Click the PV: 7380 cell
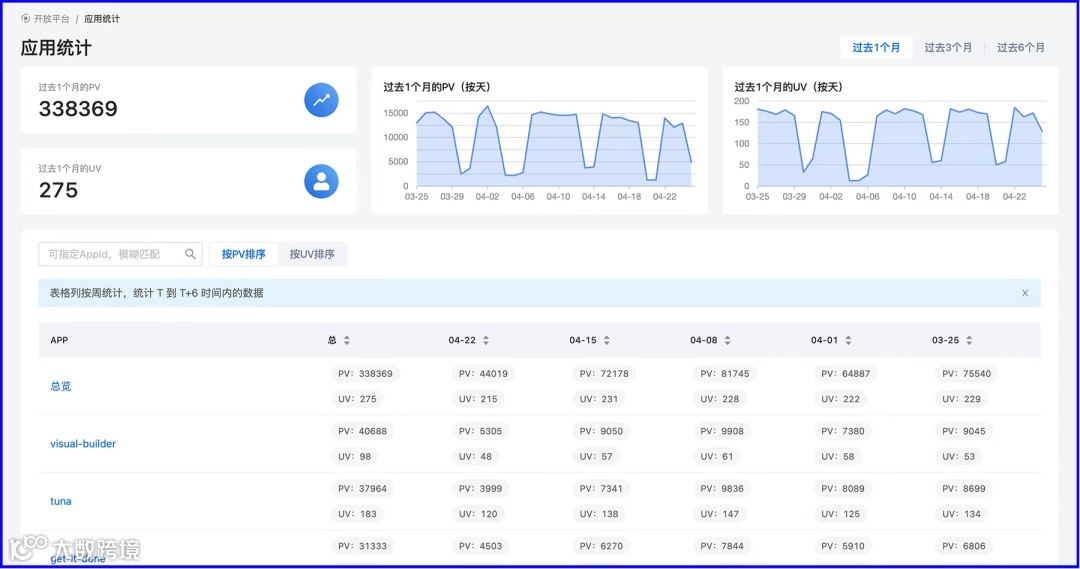This screenshot has width=1080, height=569. click(x=843, y=431)
